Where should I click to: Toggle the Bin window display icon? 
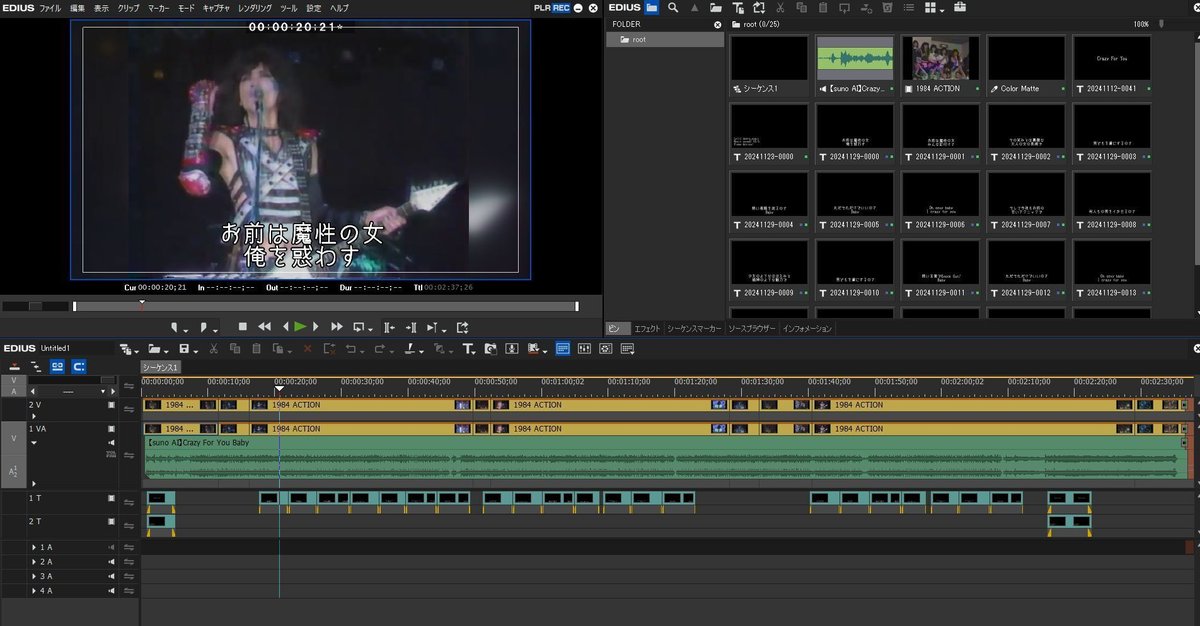[x=562, y=349]
